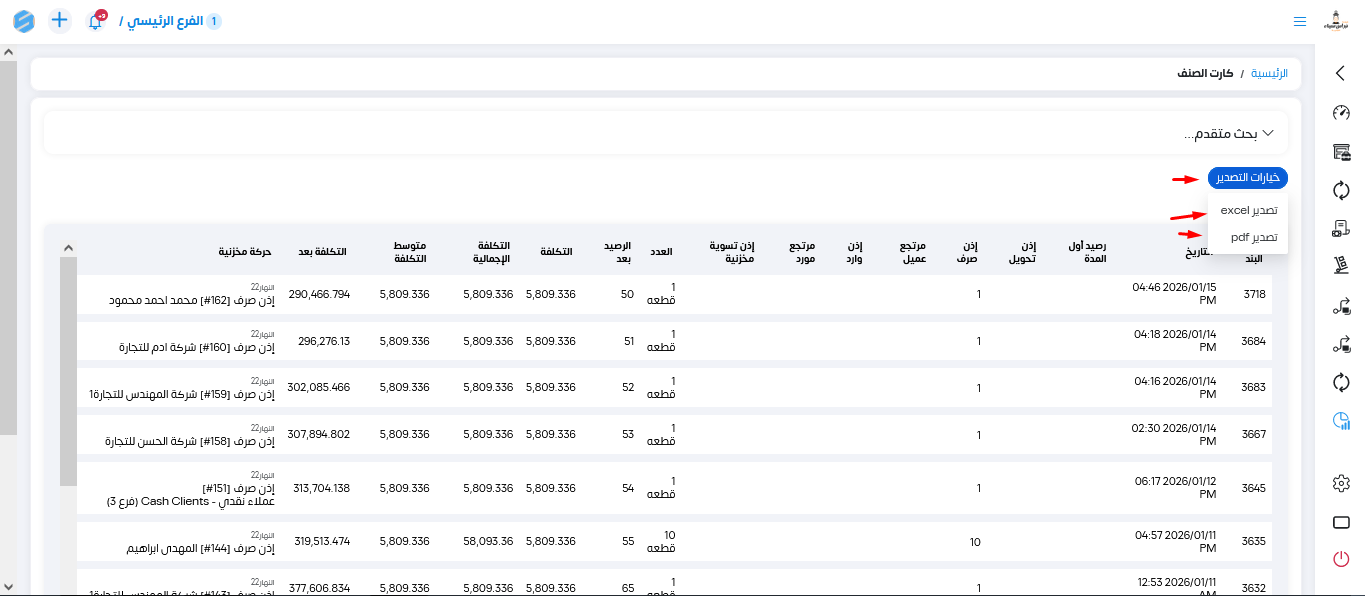1365x596 pixels.
Task: Open the reports pie chart icon
Action: click(x=1341, y=421)
